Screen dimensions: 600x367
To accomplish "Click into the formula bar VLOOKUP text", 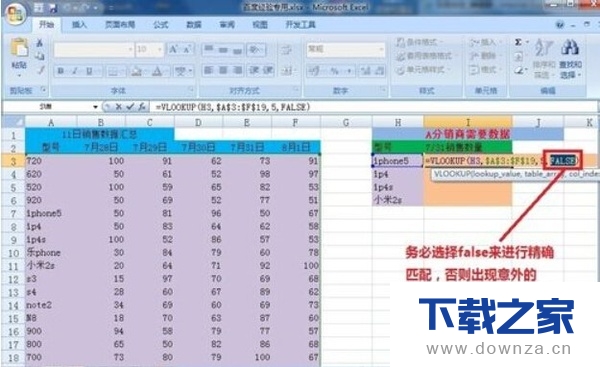I will tap(233, 107).
